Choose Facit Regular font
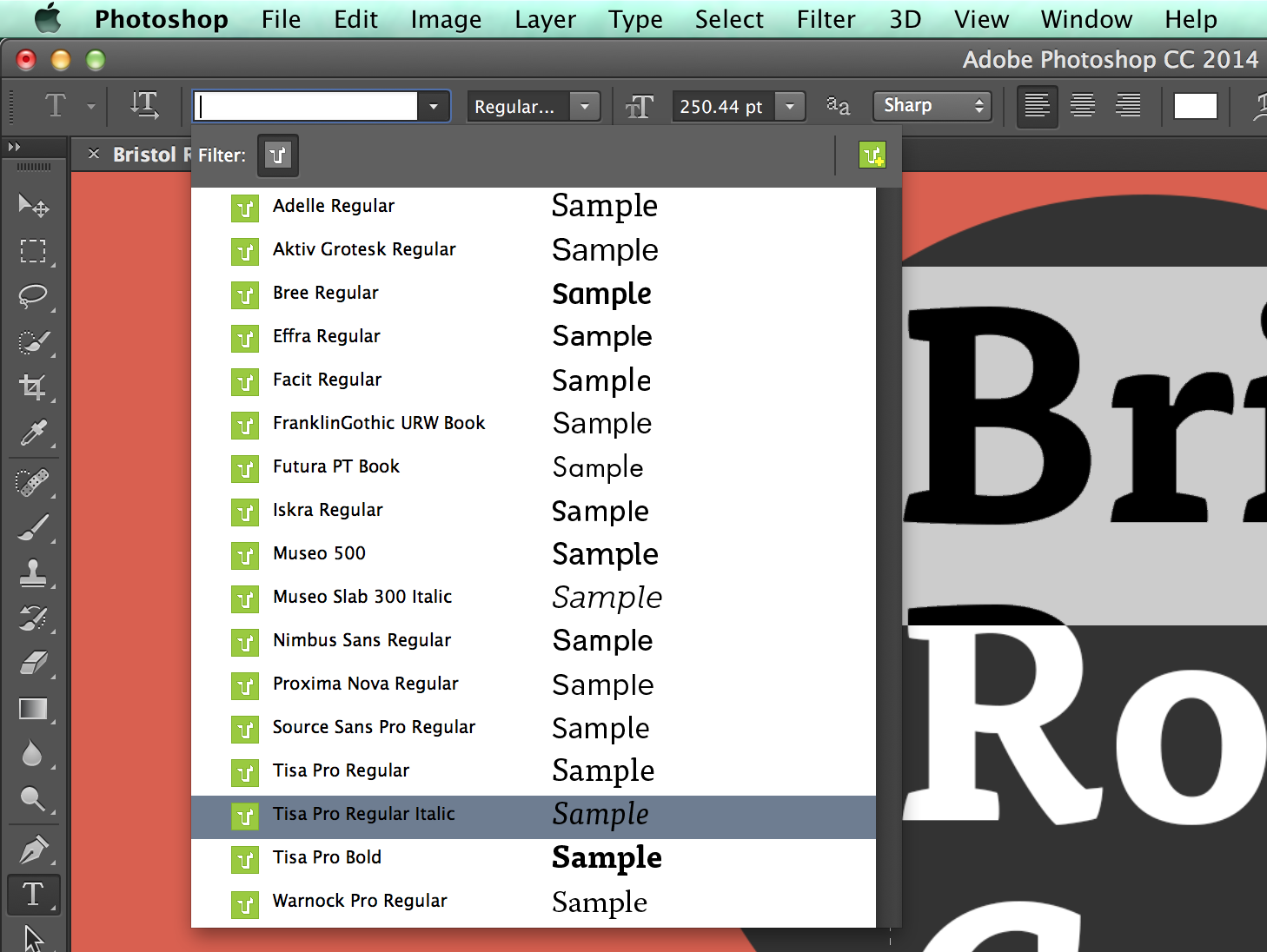 [x=534, y=380]
